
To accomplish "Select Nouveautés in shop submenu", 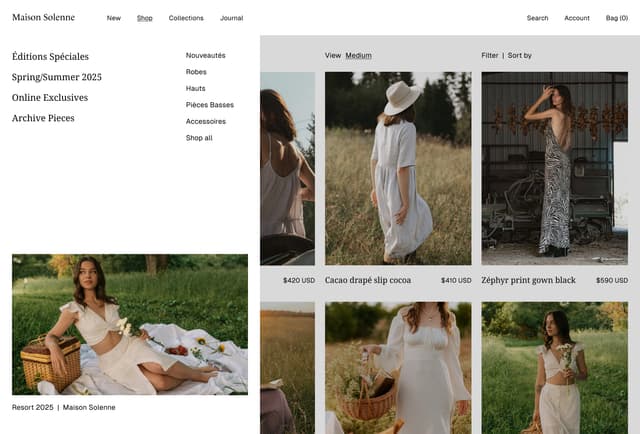I will coord(205,56).
